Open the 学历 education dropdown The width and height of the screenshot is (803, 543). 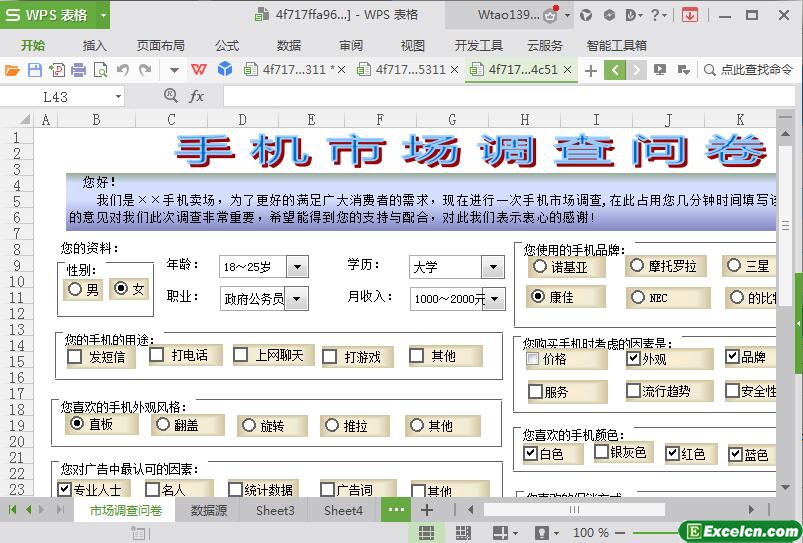point(492,267)
